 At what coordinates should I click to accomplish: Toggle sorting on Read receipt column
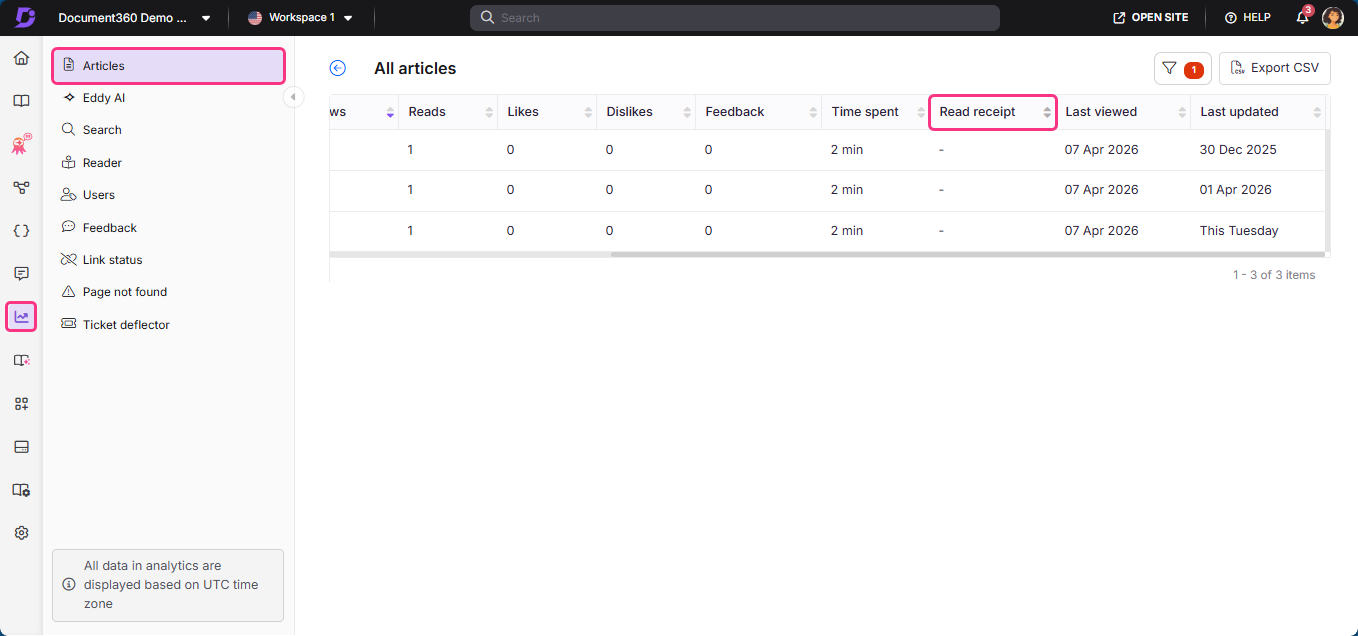tap(1046, 111)
